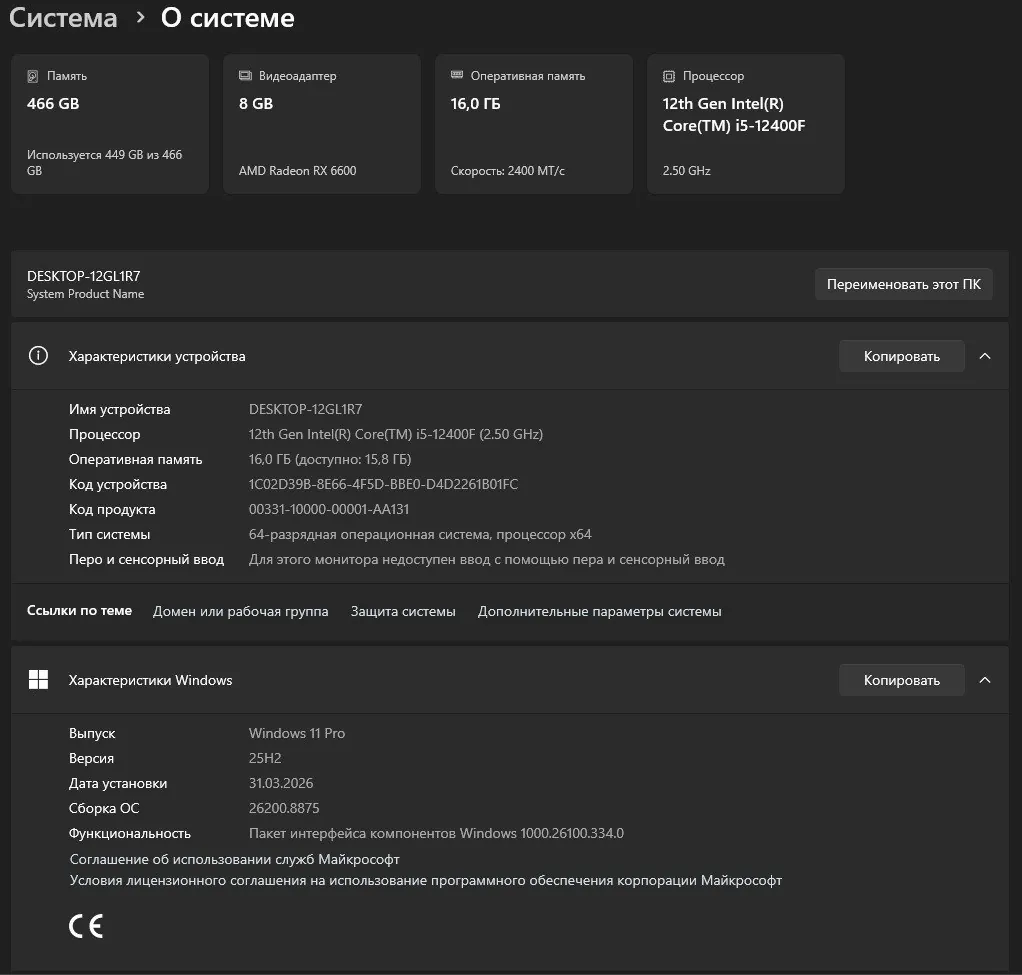
Task: Click the Имя устройства label
Action: (119, 409)
